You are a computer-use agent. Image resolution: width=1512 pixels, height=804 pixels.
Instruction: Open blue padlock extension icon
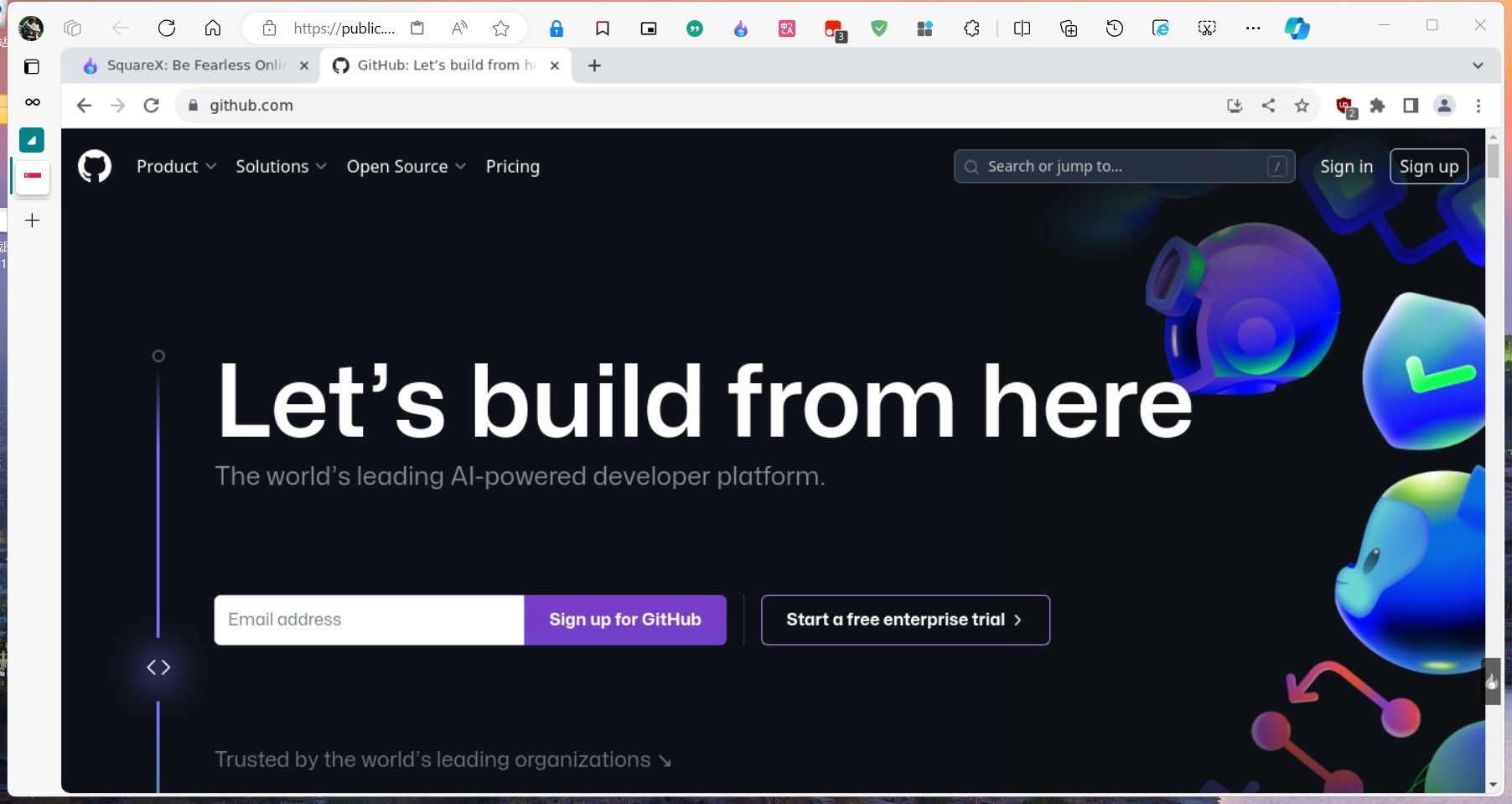pyautogui.click(x=557, y=29)
